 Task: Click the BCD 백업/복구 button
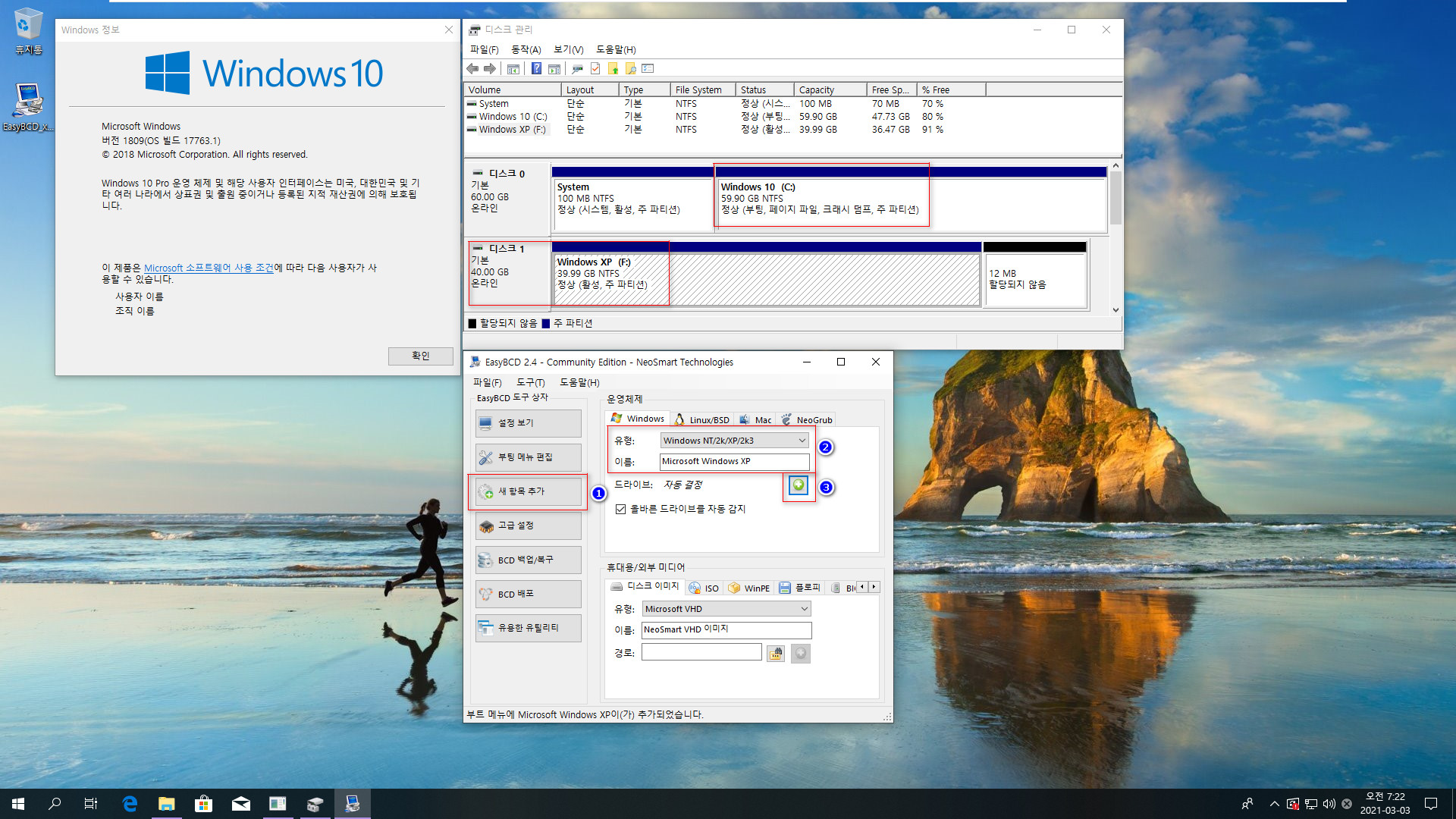tap(529, 560)
